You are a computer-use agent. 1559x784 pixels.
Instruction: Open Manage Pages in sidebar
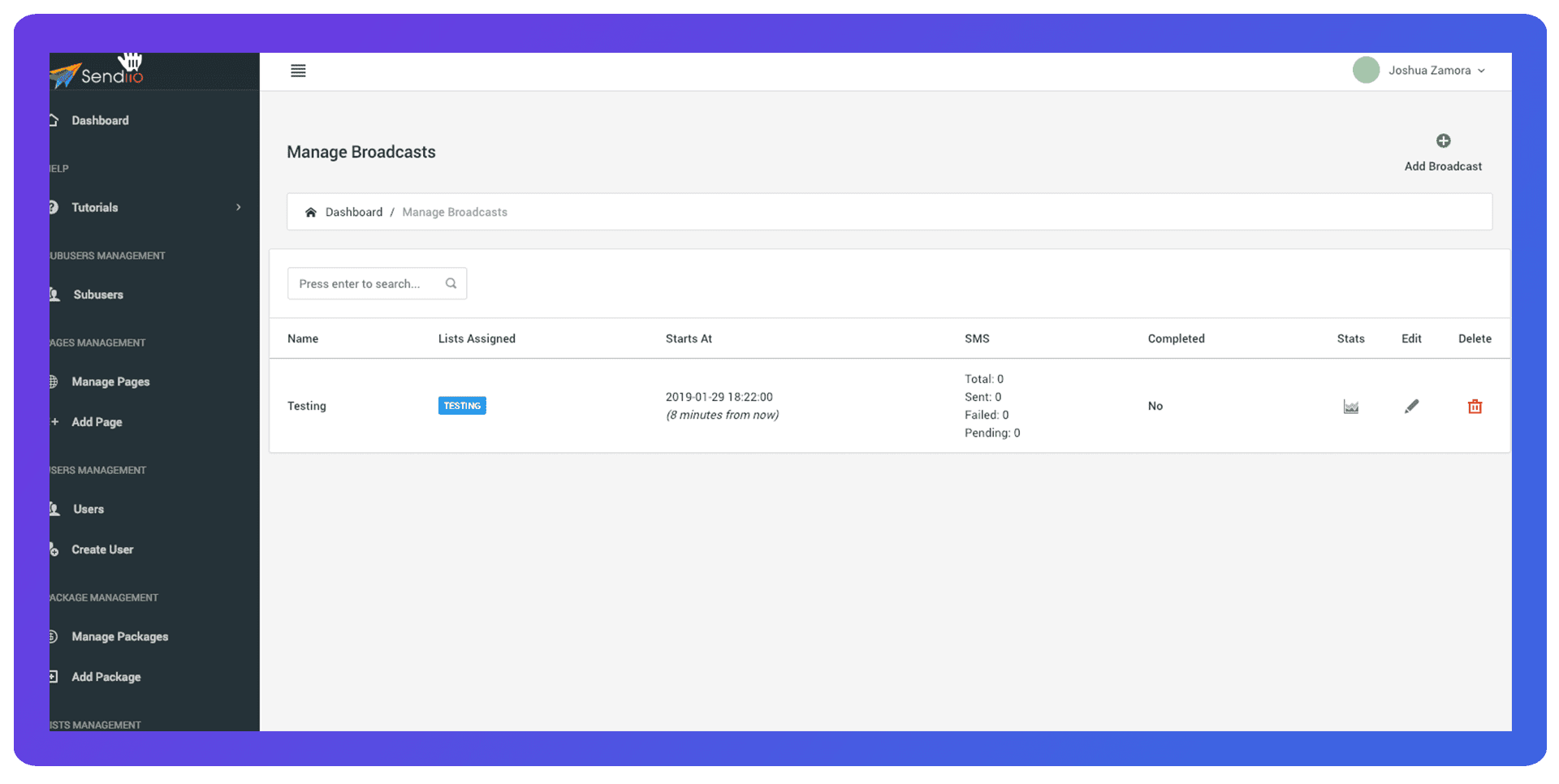click(x=110, y=382)
